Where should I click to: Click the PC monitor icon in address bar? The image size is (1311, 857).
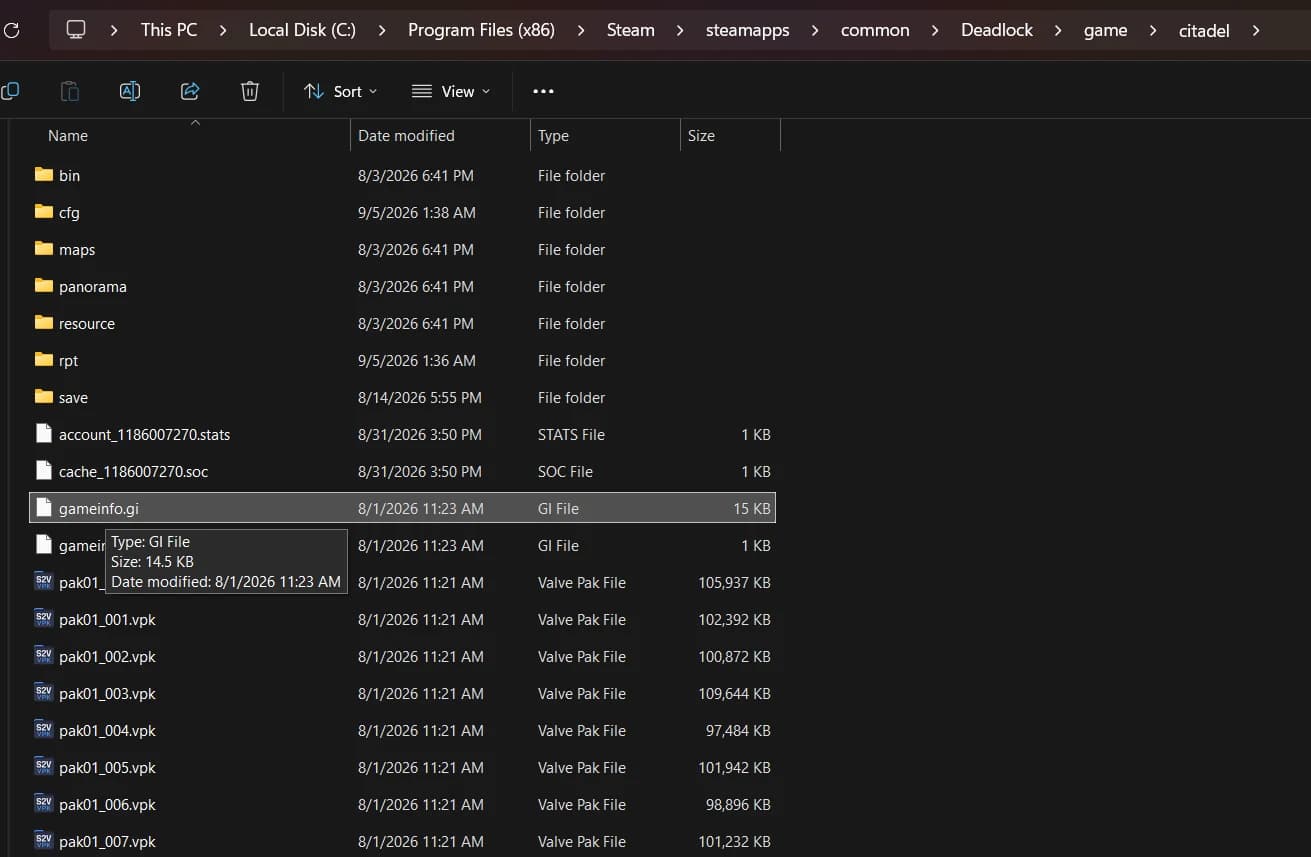click(76, 30)
